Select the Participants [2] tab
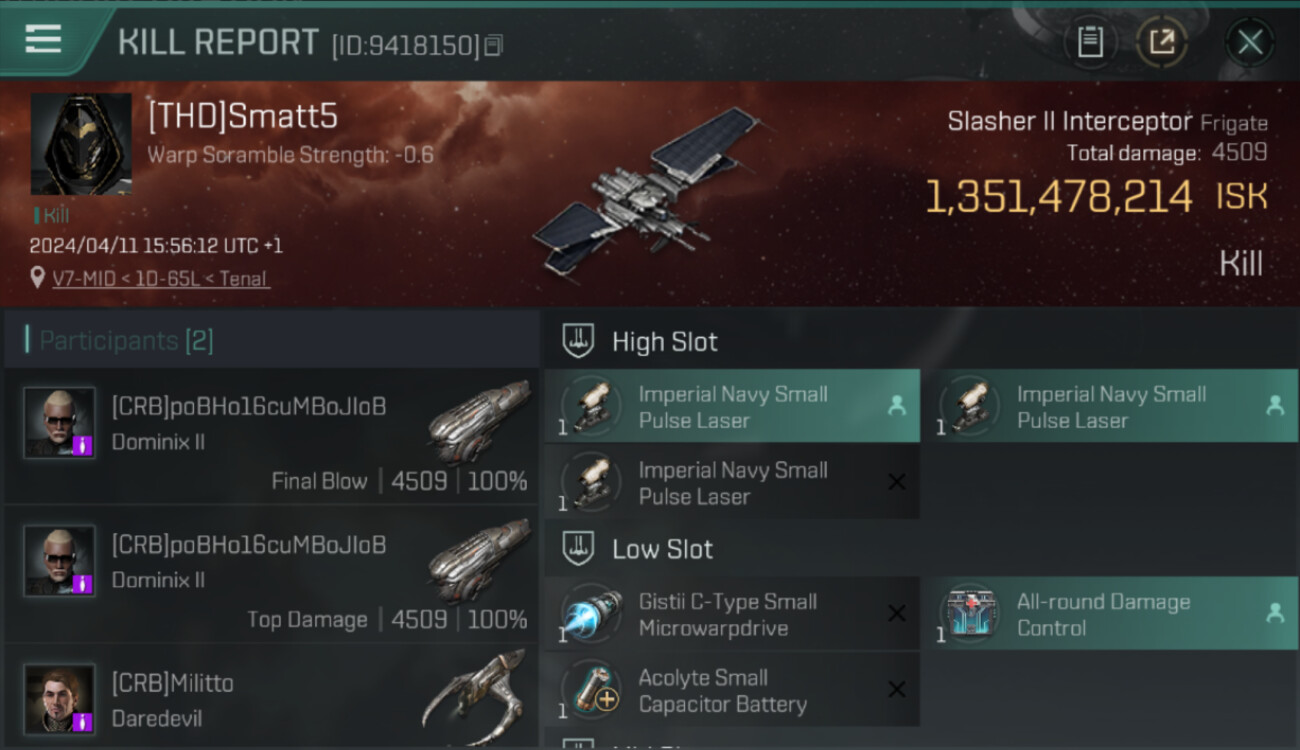The height and width of the screenshot is (750, 1300). click(x=126, y=341)
